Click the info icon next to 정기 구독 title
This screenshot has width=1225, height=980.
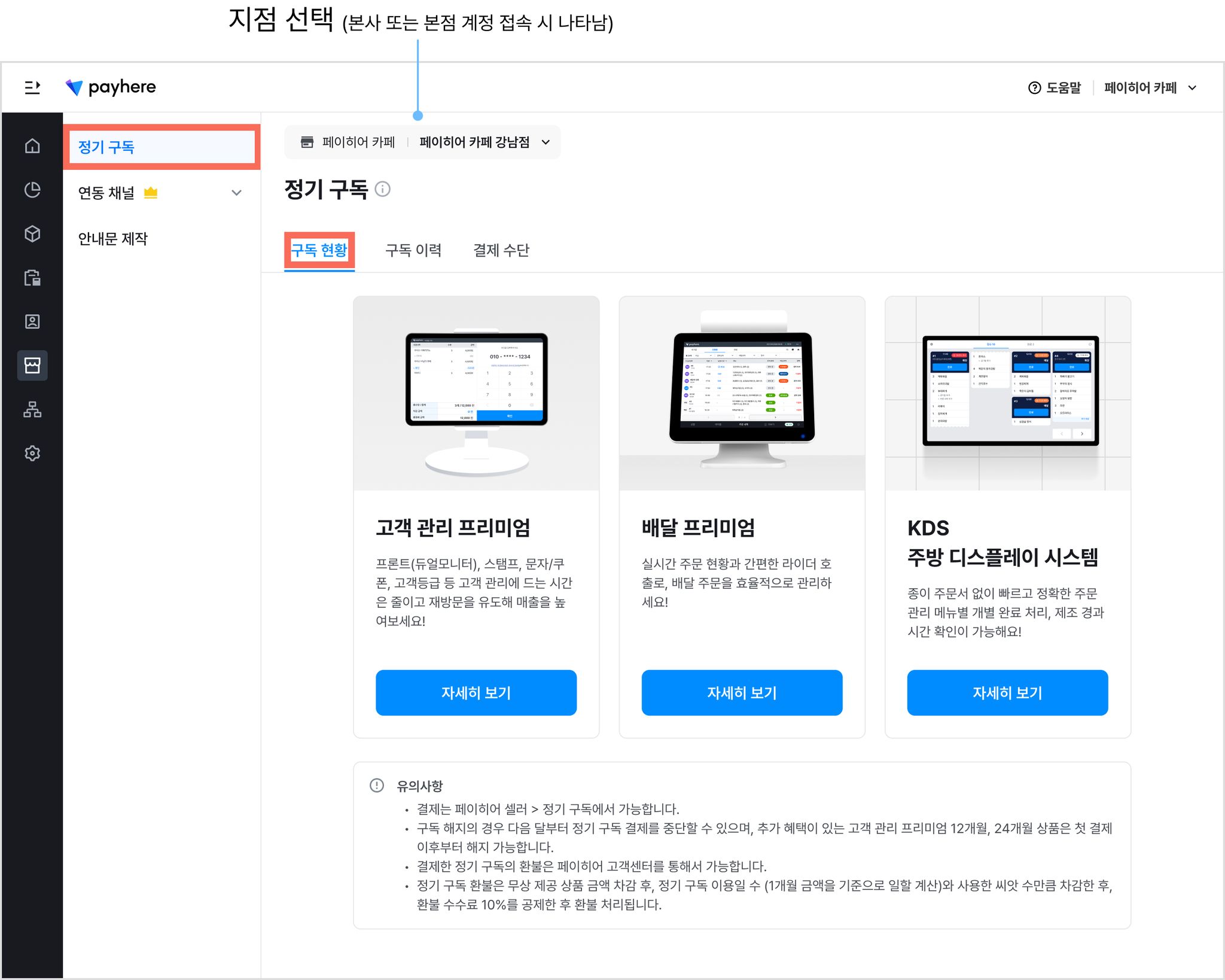point(382,189)
